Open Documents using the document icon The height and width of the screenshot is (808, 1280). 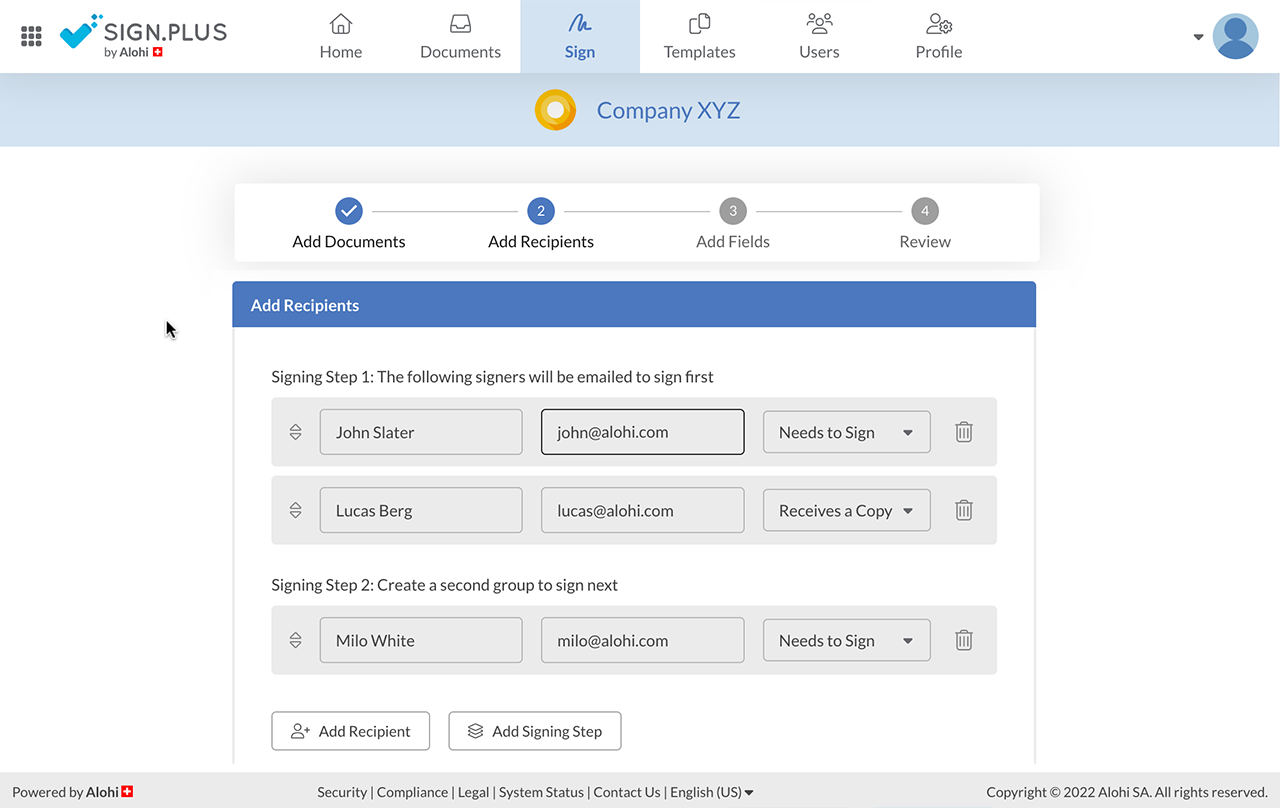pos(460,23)
